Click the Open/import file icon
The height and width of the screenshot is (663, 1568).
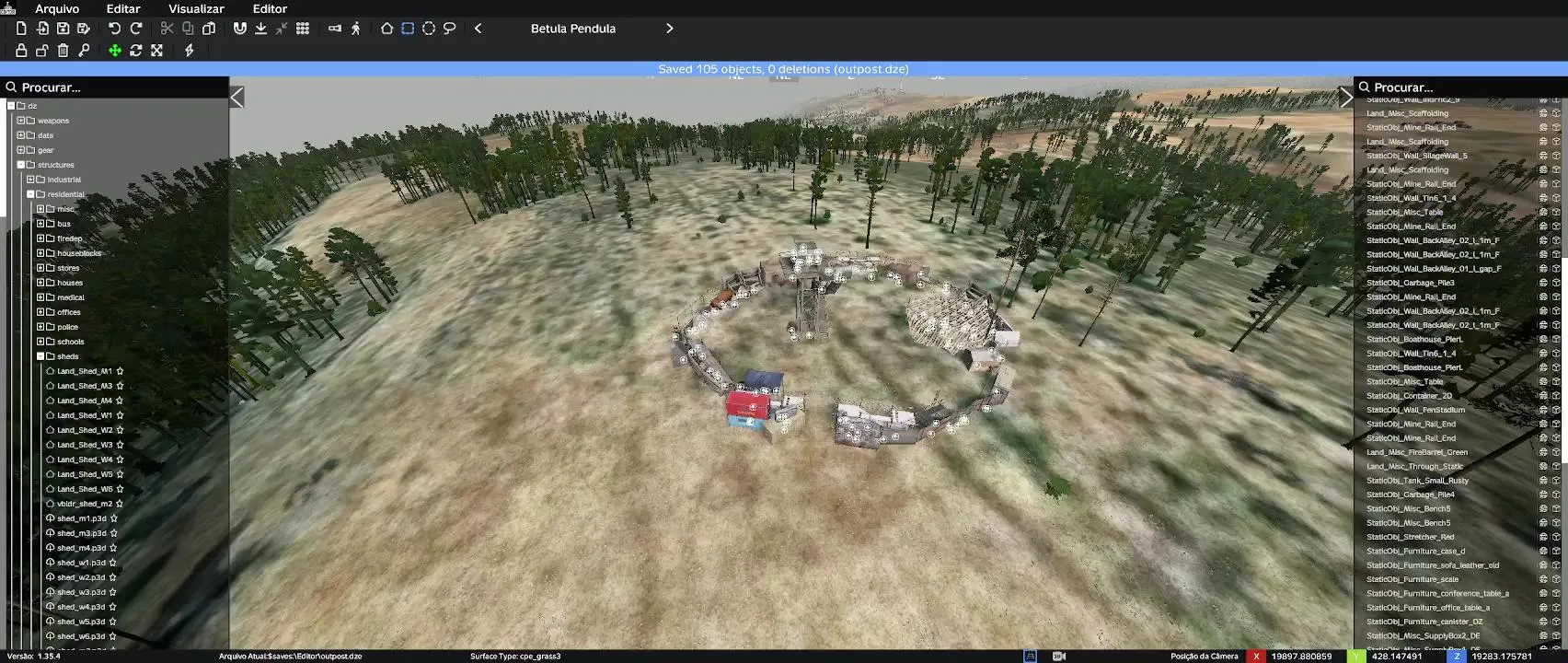(42, 29)
